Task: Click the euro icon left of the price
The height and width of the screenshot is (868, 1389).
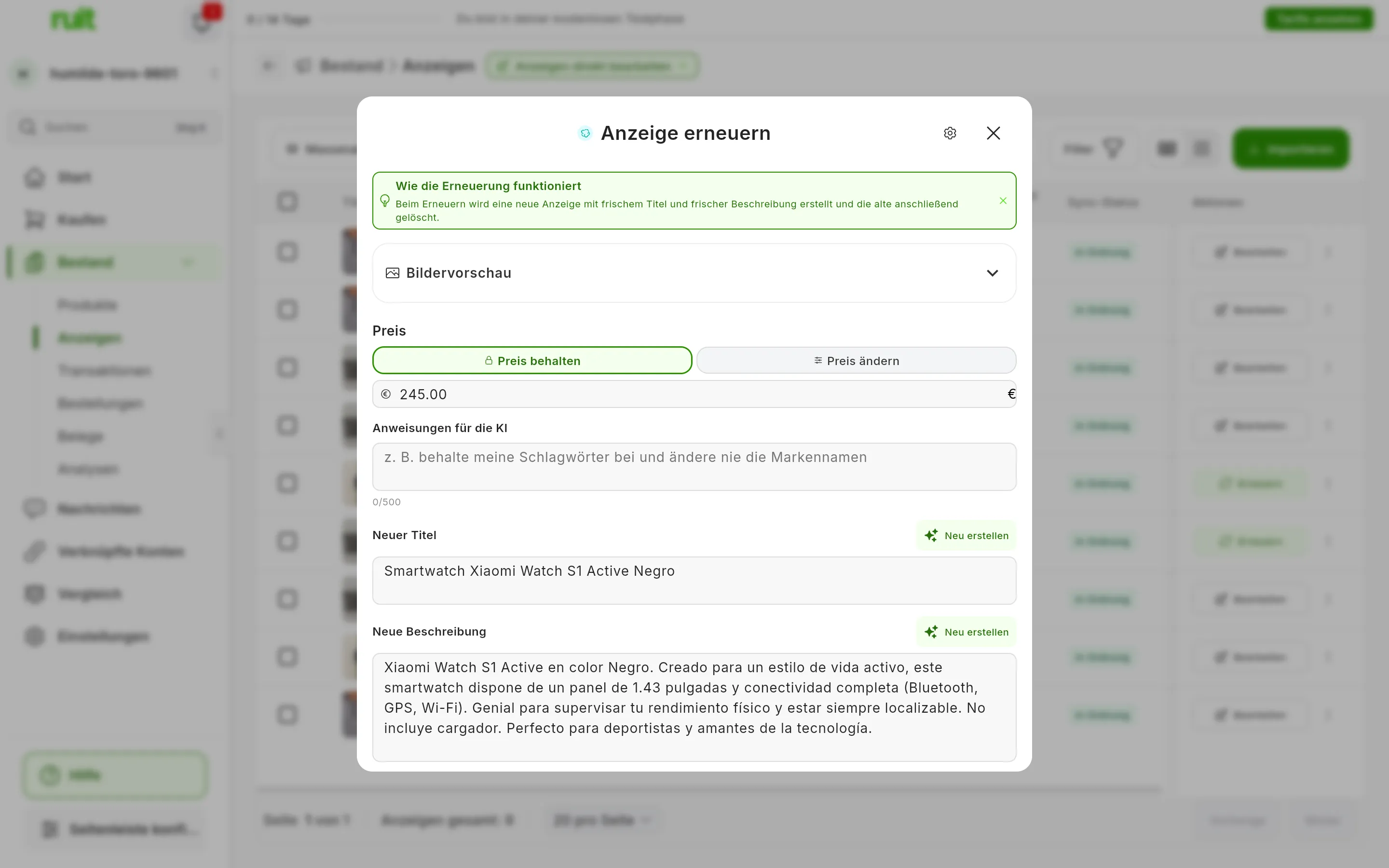Action: pyautogui.click(x=386, y=394)
